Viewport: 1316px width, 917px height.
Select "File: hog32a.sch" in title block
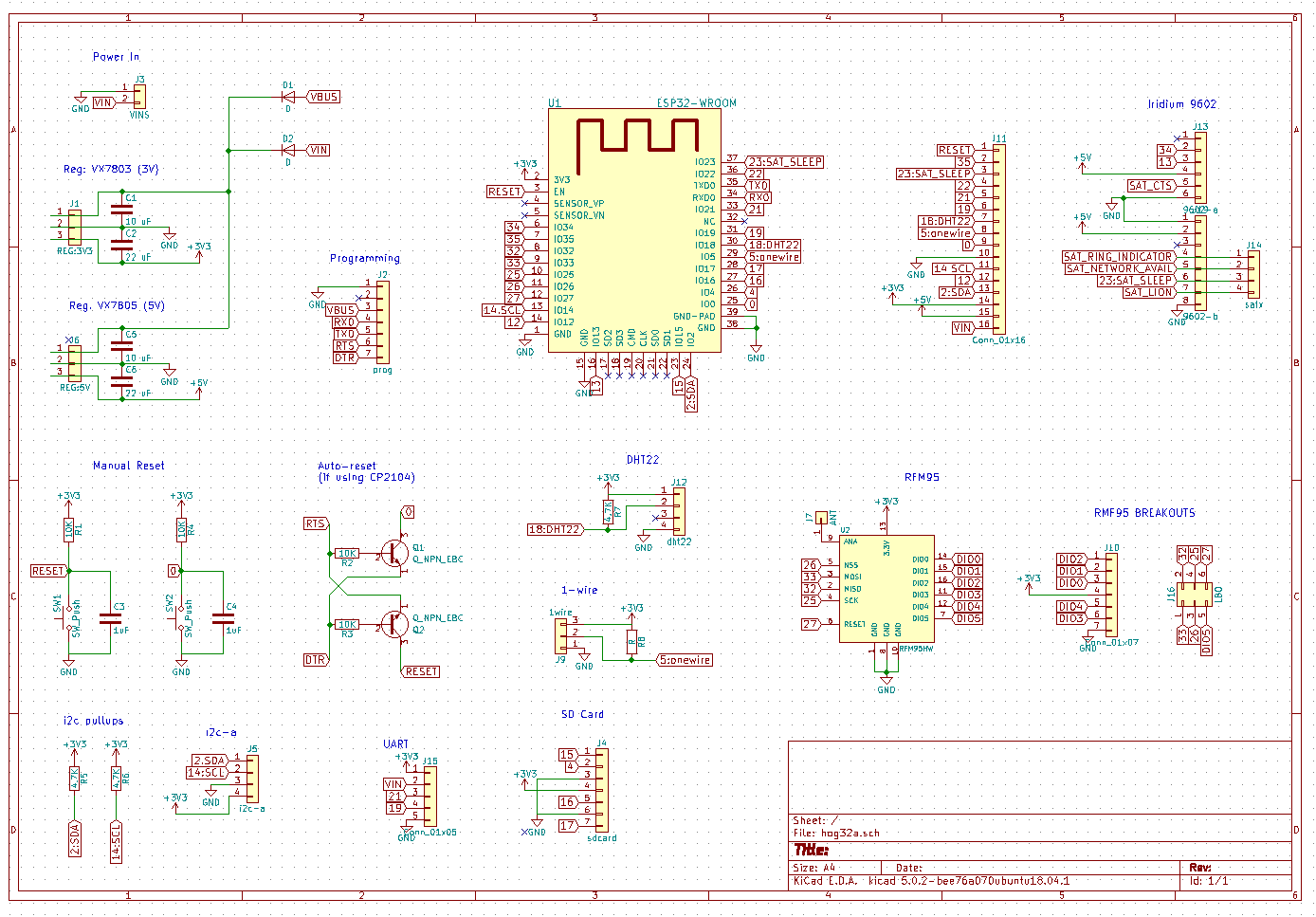pos(836,834)
